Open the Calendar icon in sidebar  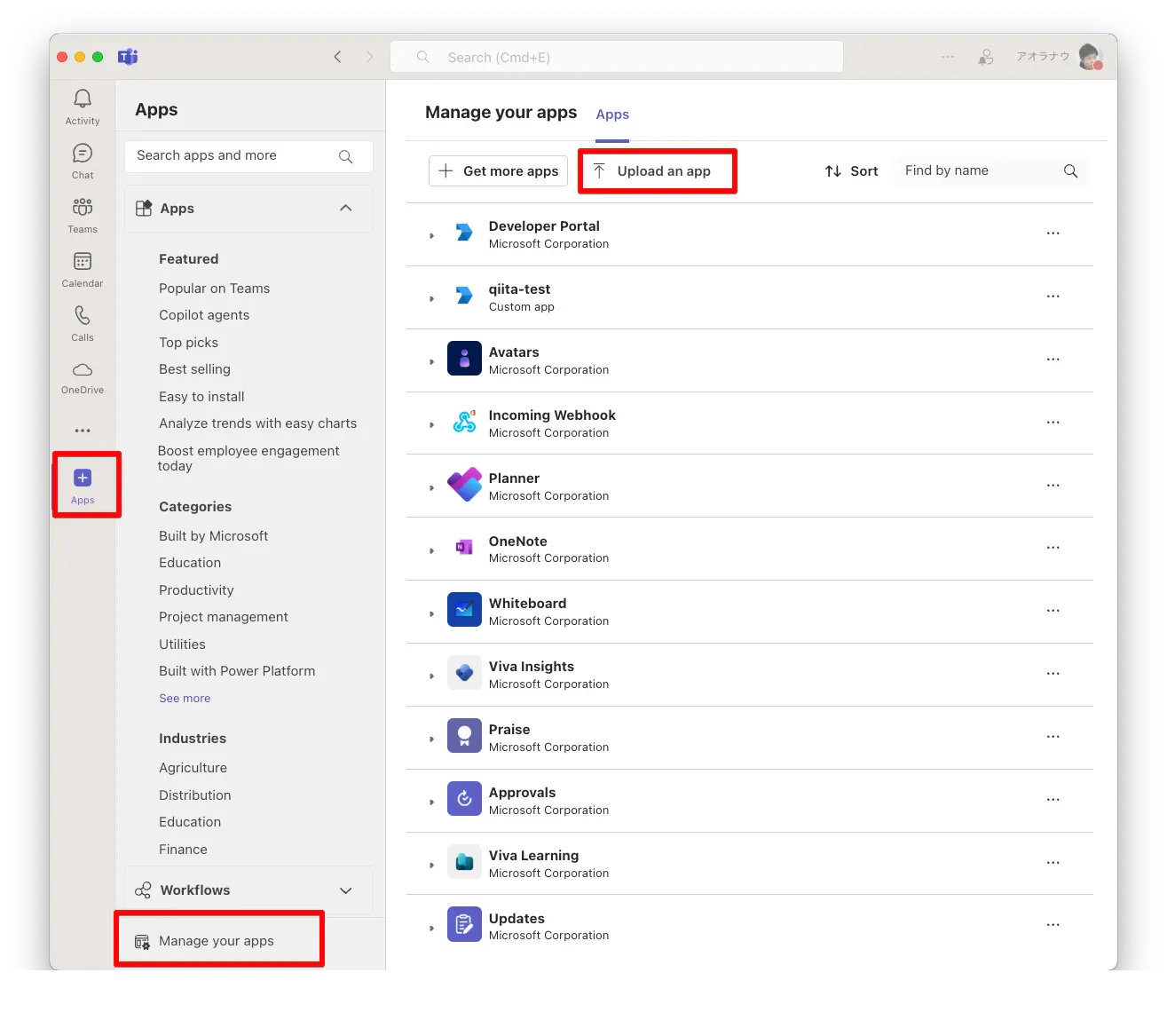[x=83, y=261]
